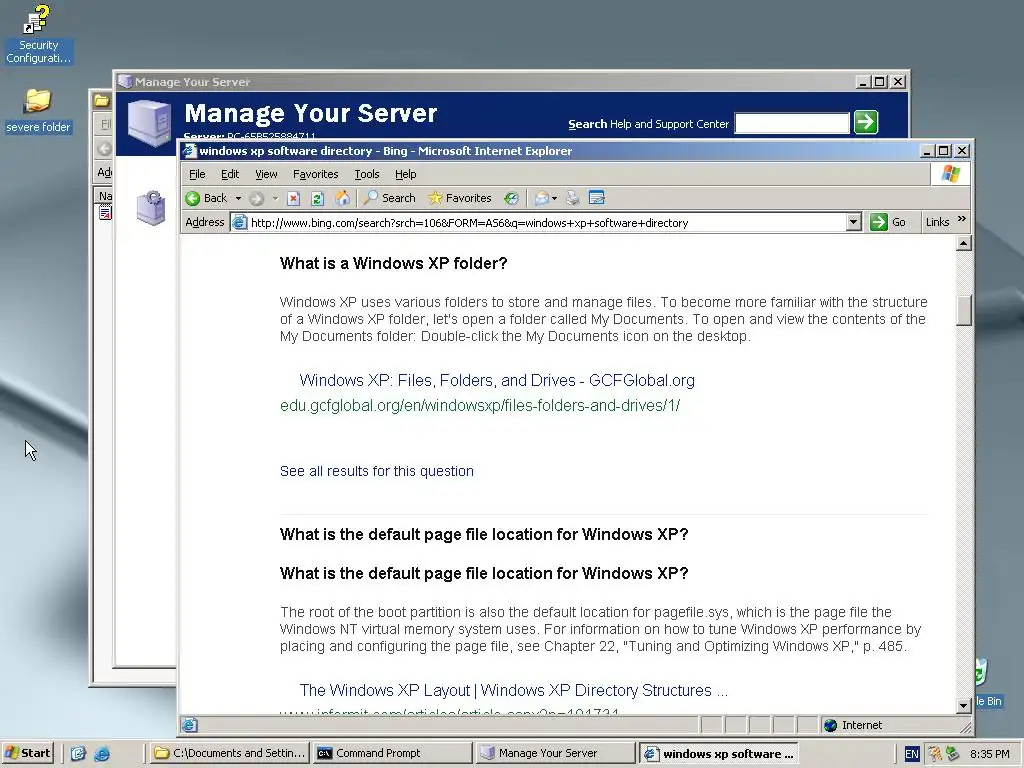1024x768 pixels.
Task: Click the Show Desktop quick launch icon
Action: pos(78,754)
